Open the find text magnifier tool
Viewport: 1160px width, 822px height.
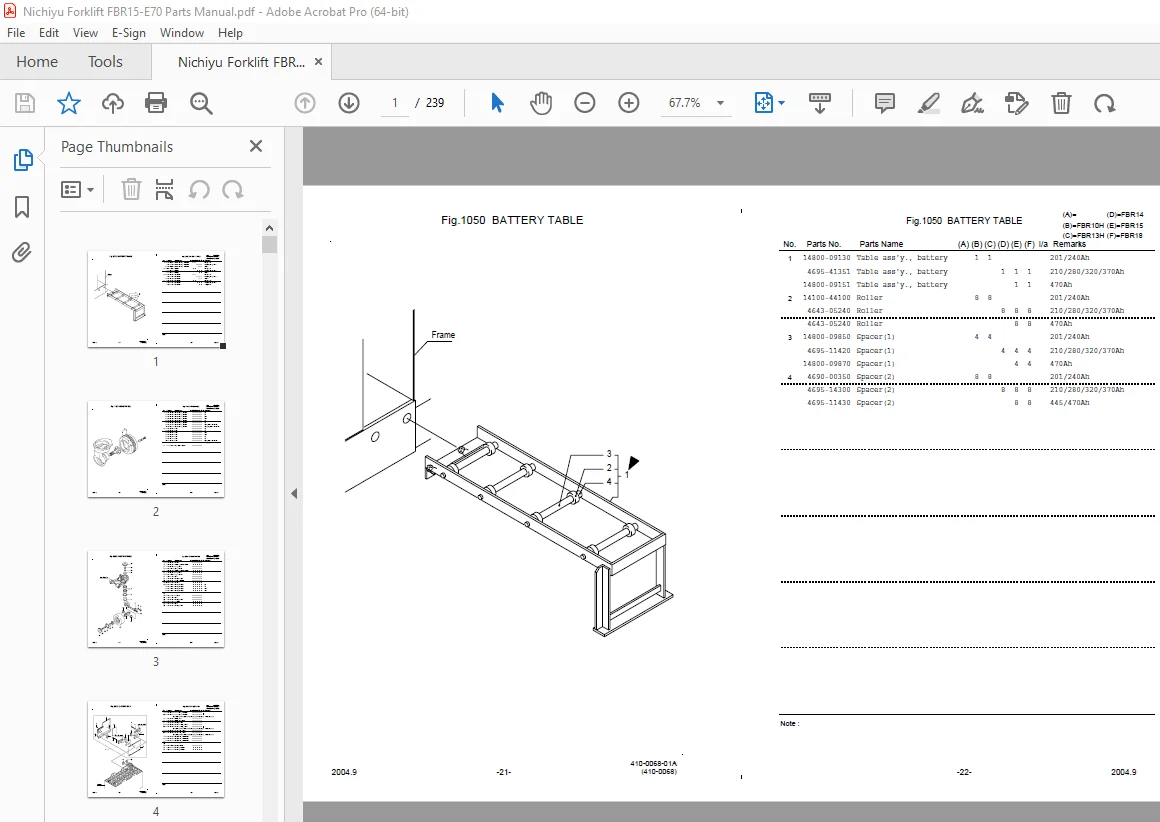[200, 103]
